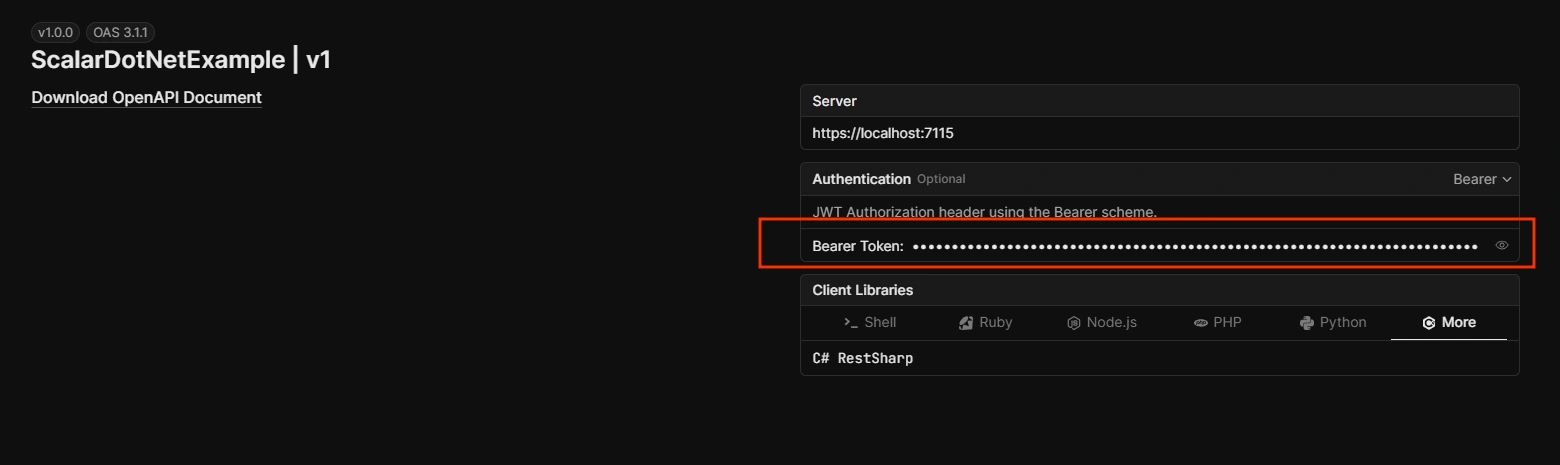Click the OAS 3.1.1 badge

tap(120, 33)
